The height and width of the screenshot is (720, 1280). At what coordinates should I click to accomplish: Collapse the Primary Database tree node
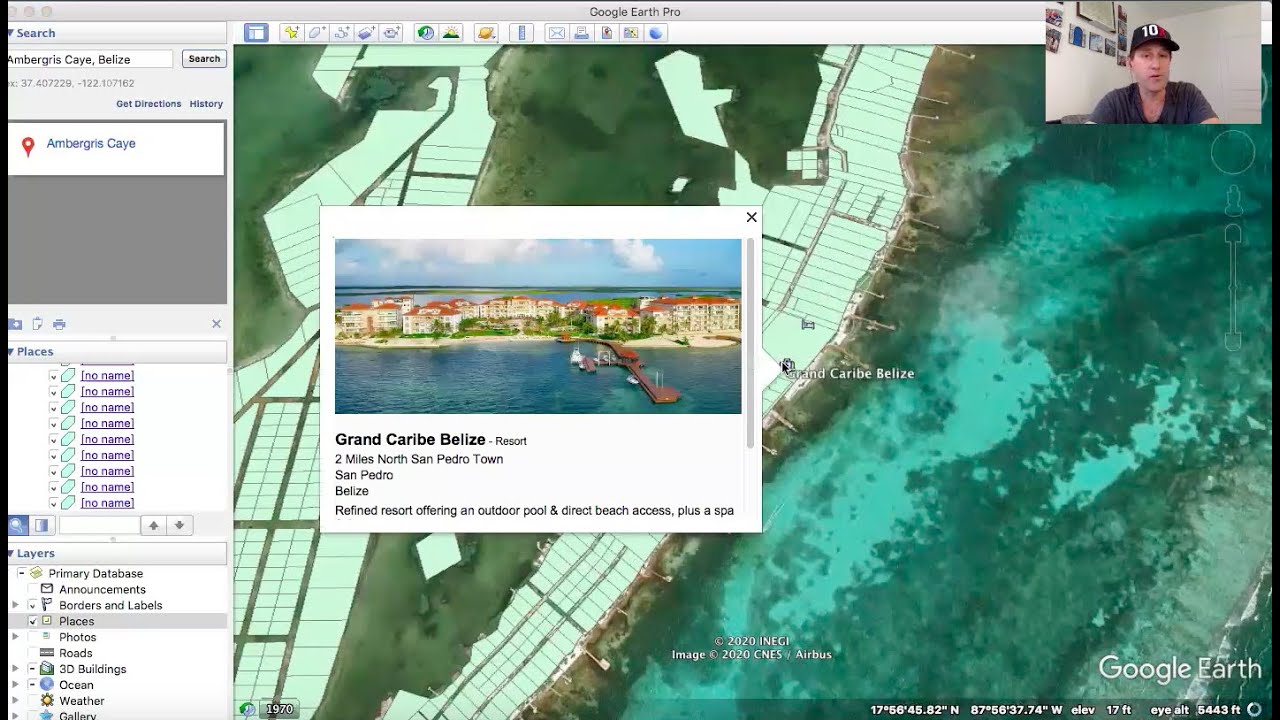pyautogui.click(x=21, y=573)
